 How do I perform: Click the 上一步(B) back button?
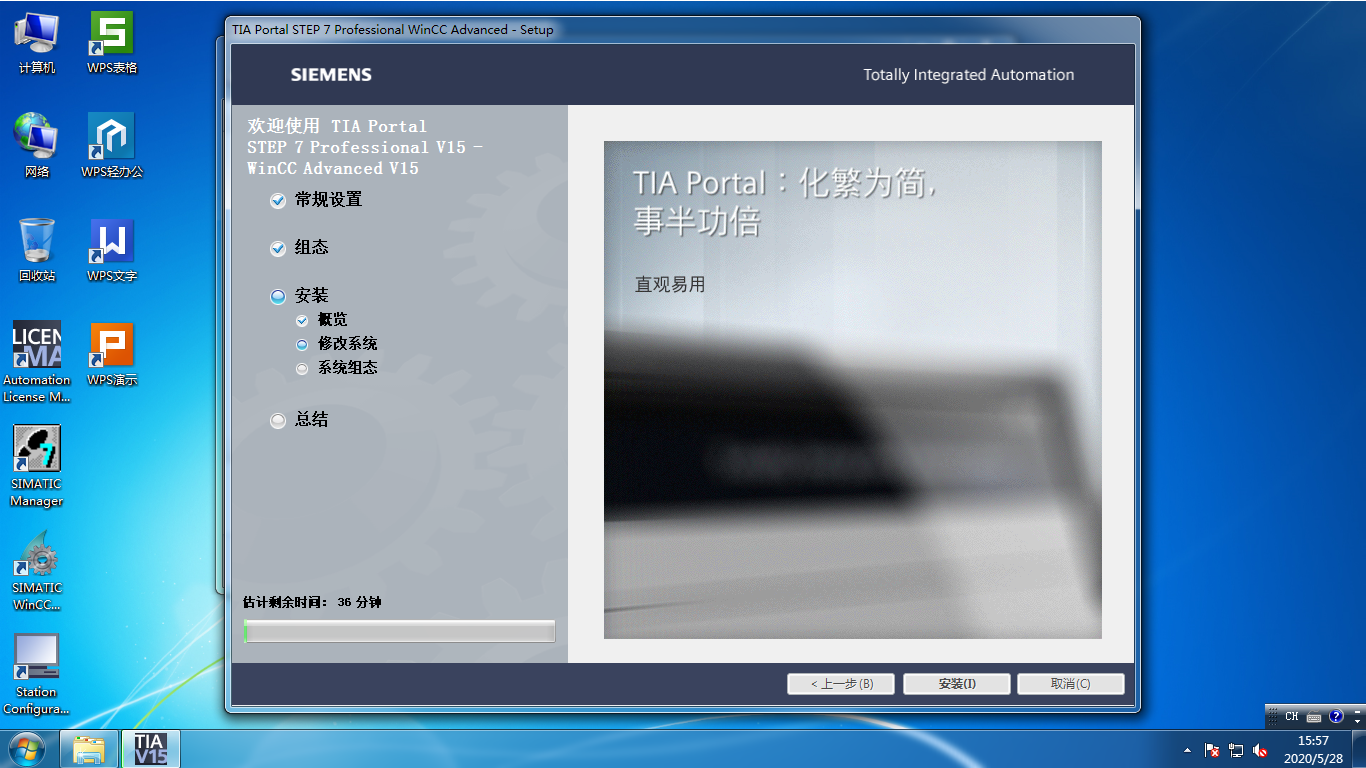(x=841, y=684)
